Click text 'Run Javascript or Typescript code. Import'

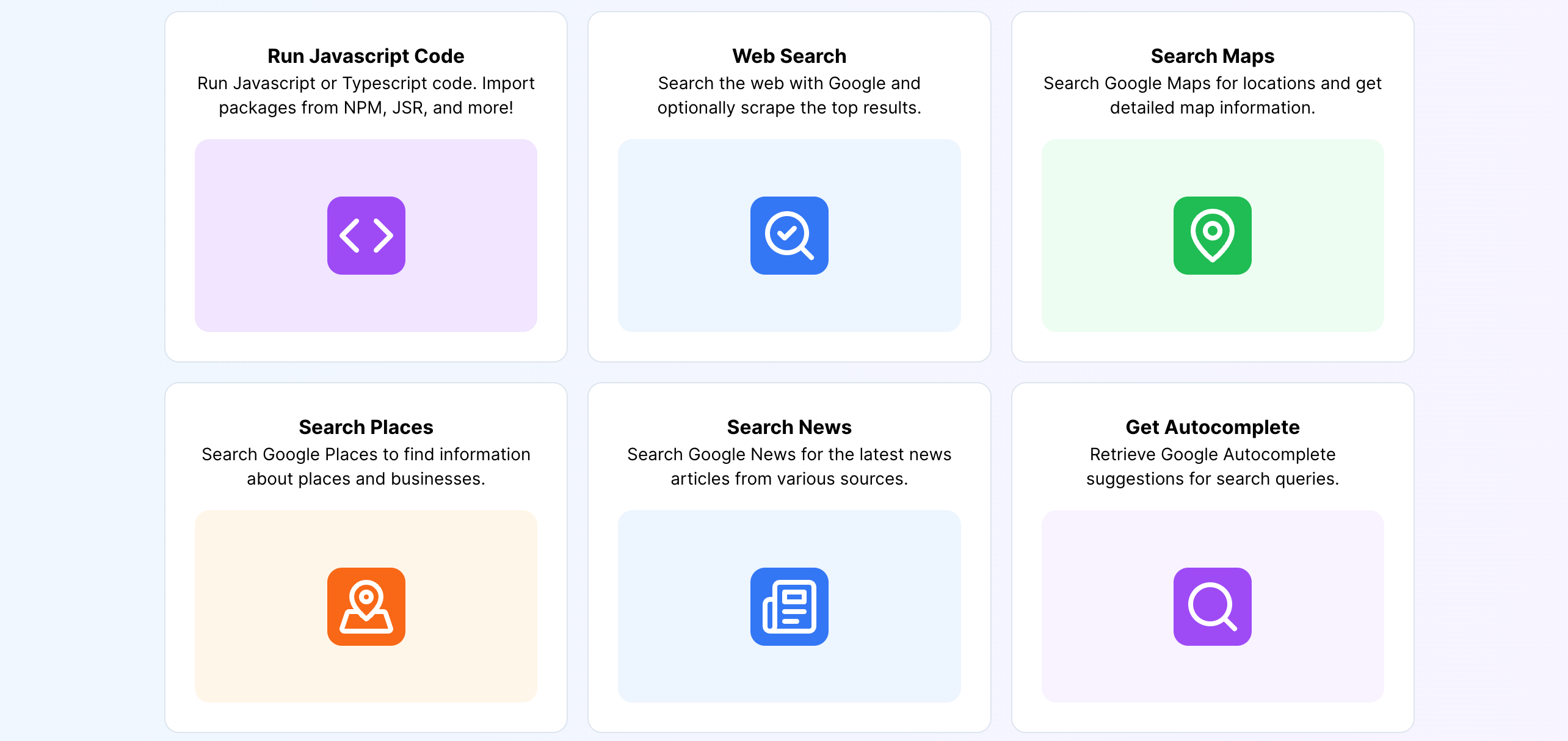[366, 83]
